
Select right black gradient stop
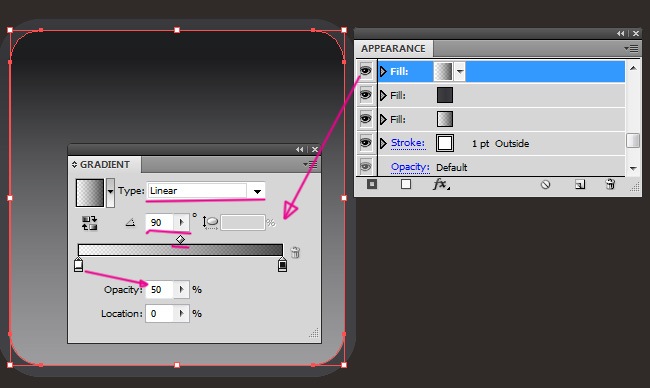click(x=282, y=264)
